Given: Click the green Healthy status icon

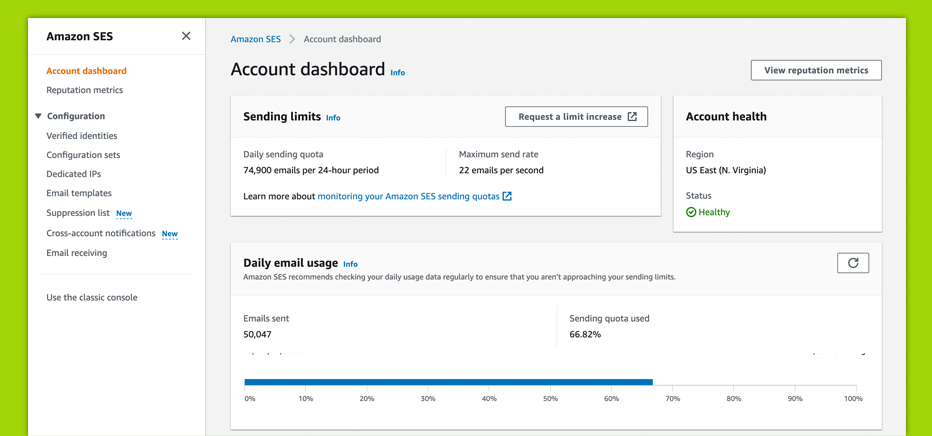Looking at the screenshot, I should [x=691, y=212].
